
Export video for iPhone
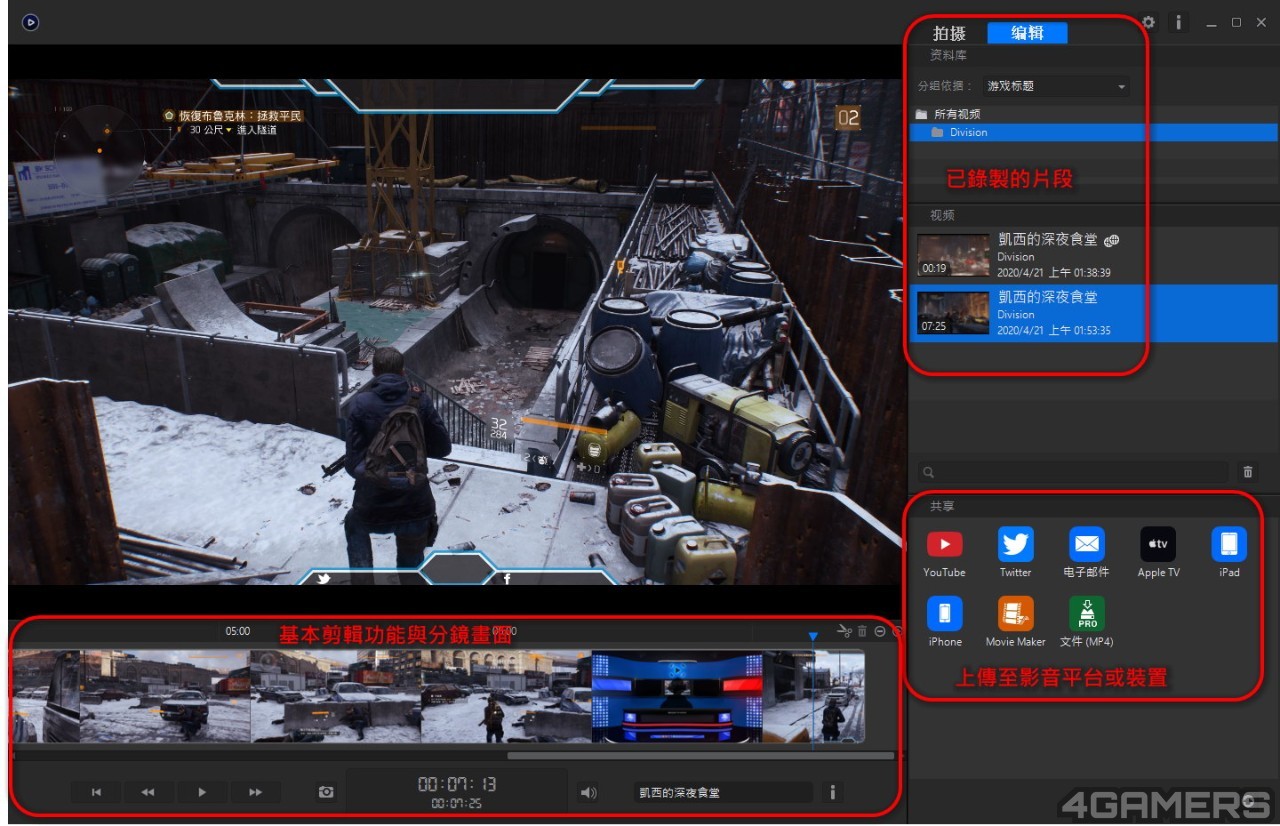[x=944, y=621]
